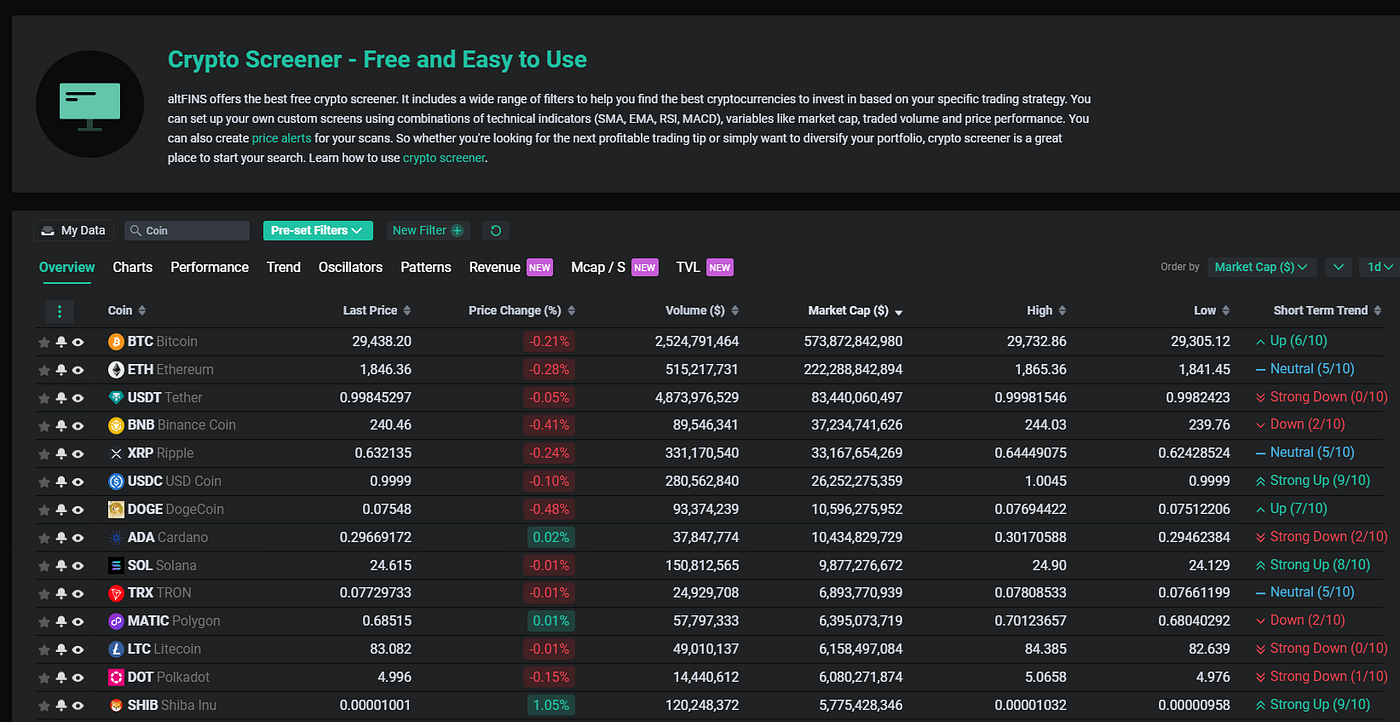The height and width of the screenshot is (722, 1400).
Task: Open the Market Cap ($) order-by dropdown
Action: click(1262, 267)
